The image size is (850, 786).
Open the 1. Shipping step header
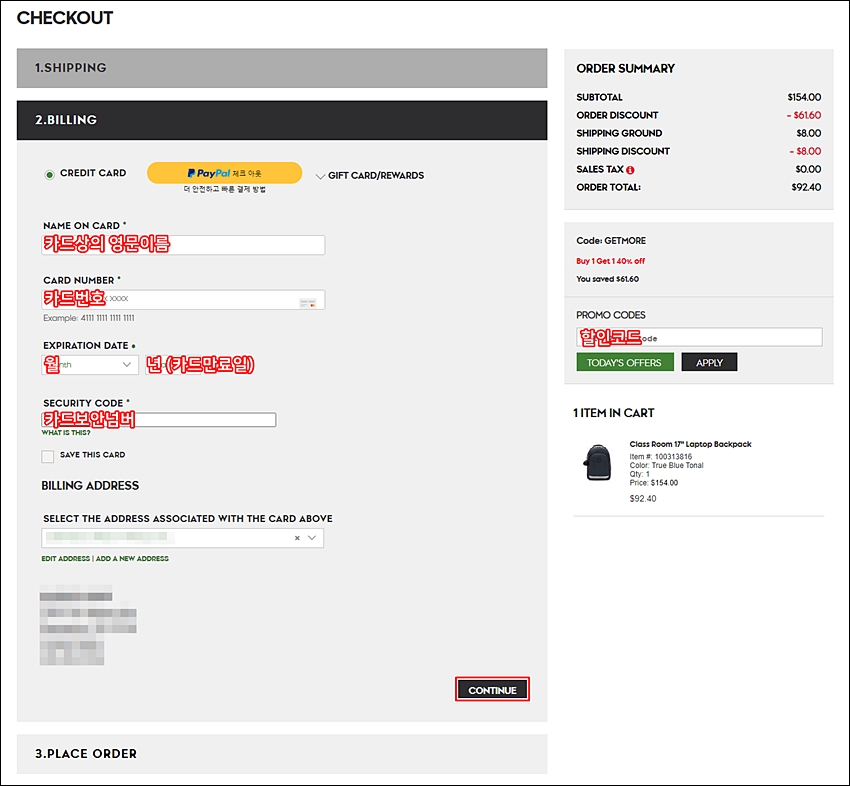(x=282, y=68)
